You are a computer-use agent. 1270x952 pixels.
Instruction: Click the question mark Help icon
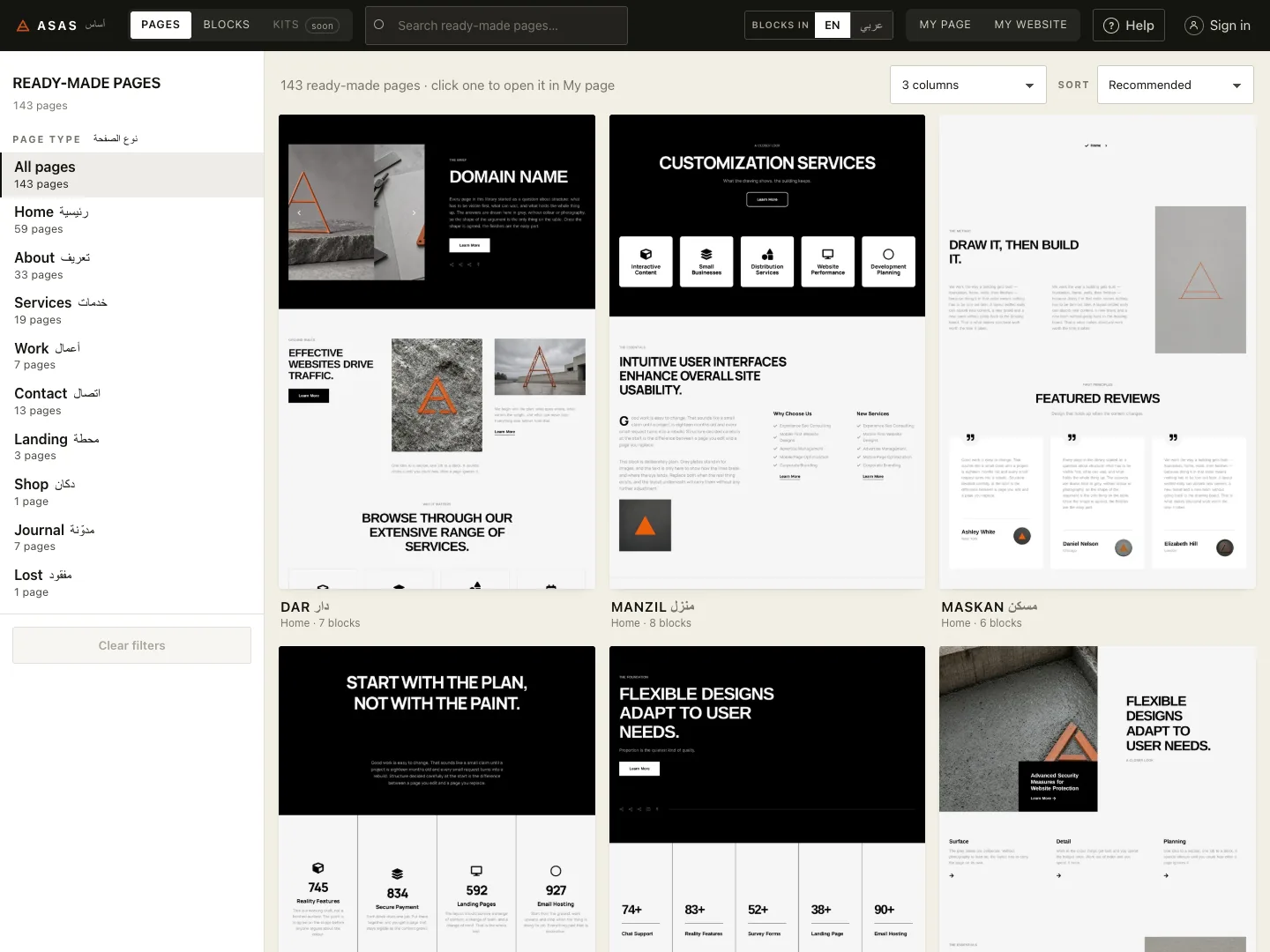click(x=1111, y=26)
